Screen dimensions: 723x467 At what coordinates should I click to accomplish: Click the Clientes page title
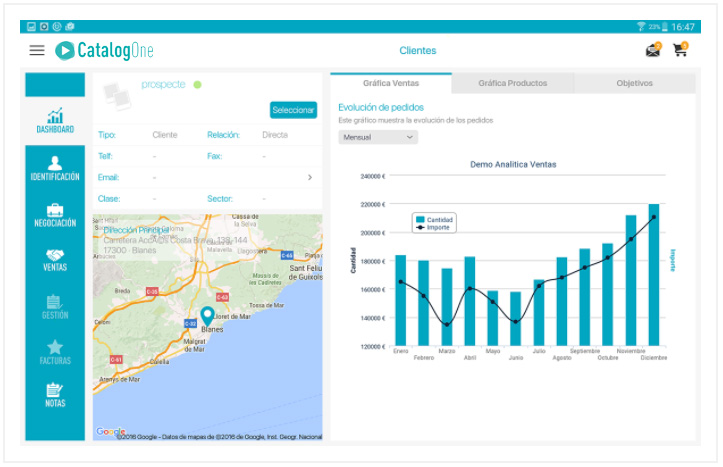point(418,51)
